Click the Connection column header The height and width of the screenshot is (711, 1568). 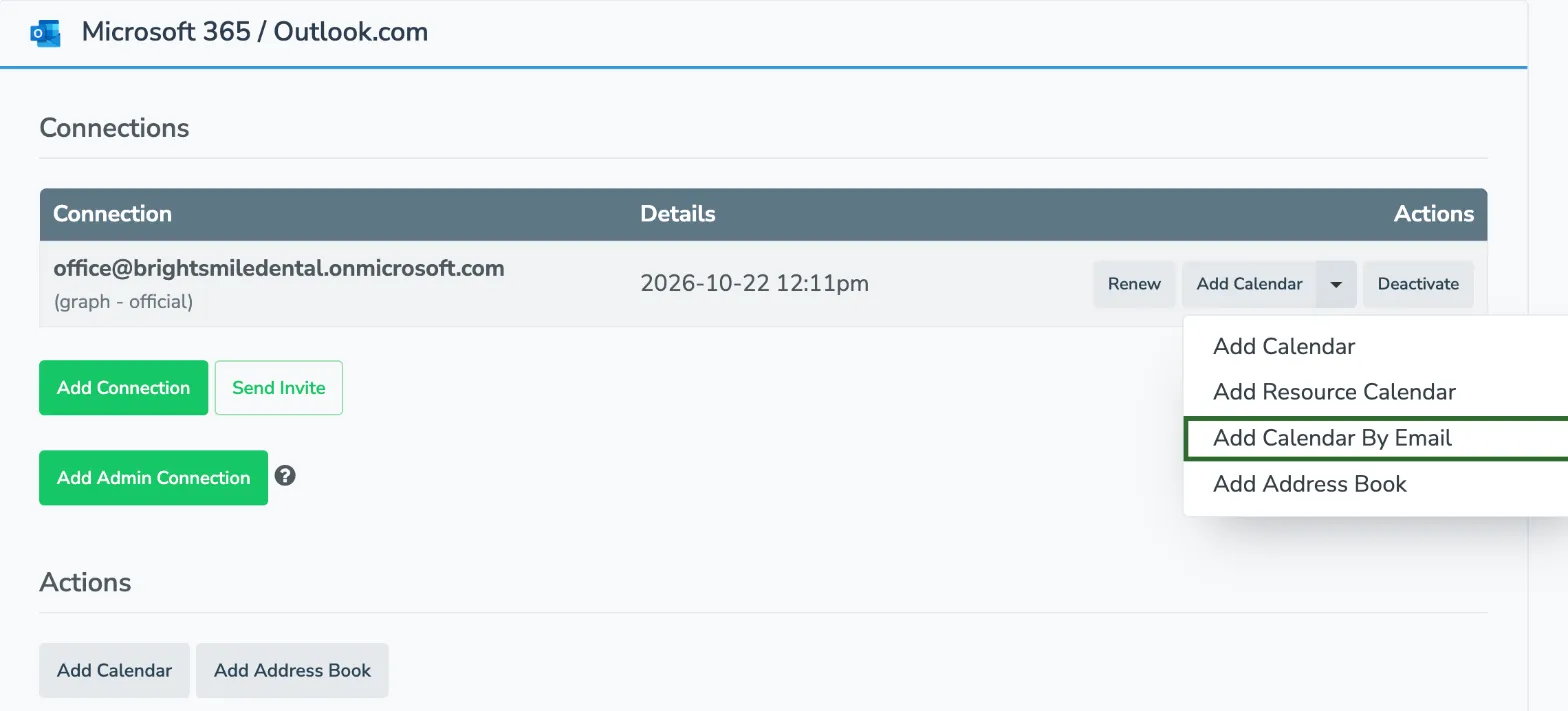click(112, 214)
